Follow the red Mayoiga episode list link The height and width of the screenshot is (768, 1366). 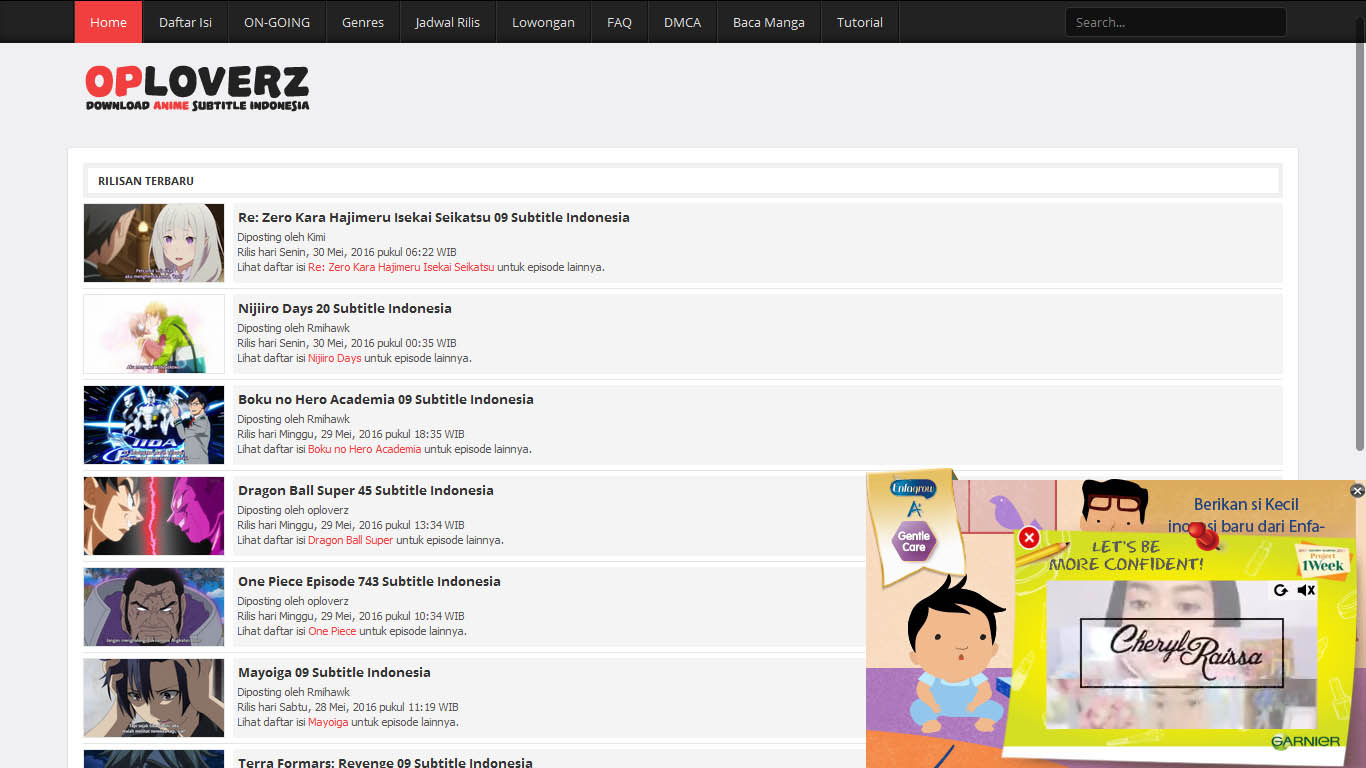coord(328,722)
